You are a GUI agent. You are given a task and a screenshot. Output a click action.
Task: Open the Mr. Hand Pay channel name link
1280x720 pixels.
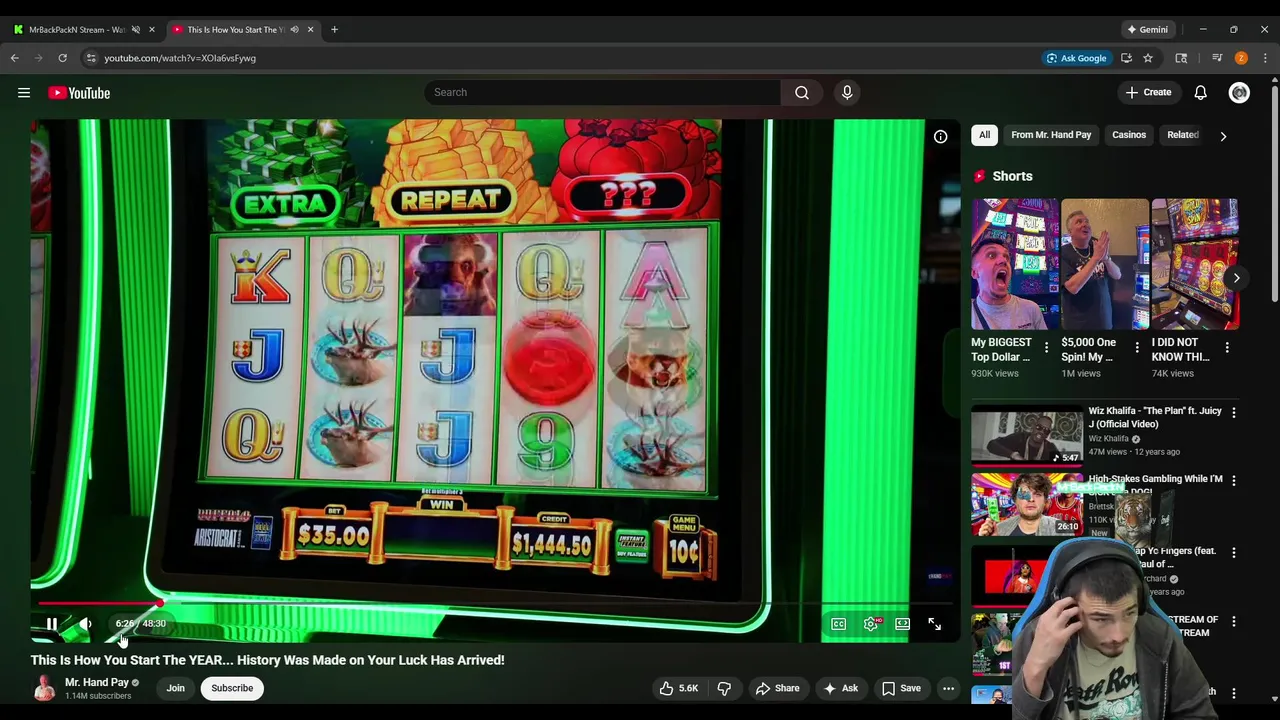coord(97,682)
